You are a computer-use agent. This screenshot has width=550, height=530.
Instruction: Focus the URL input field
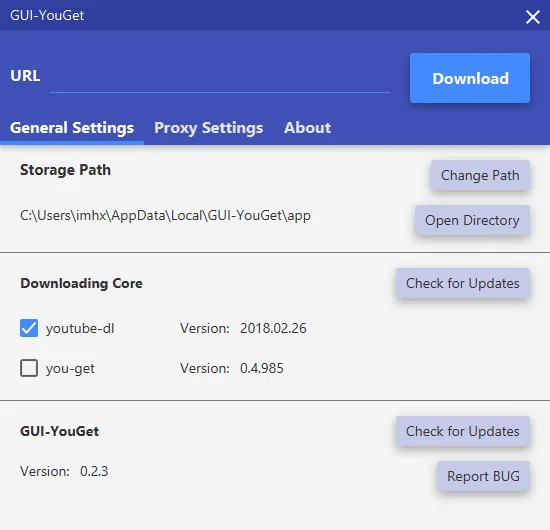(220, 77)
